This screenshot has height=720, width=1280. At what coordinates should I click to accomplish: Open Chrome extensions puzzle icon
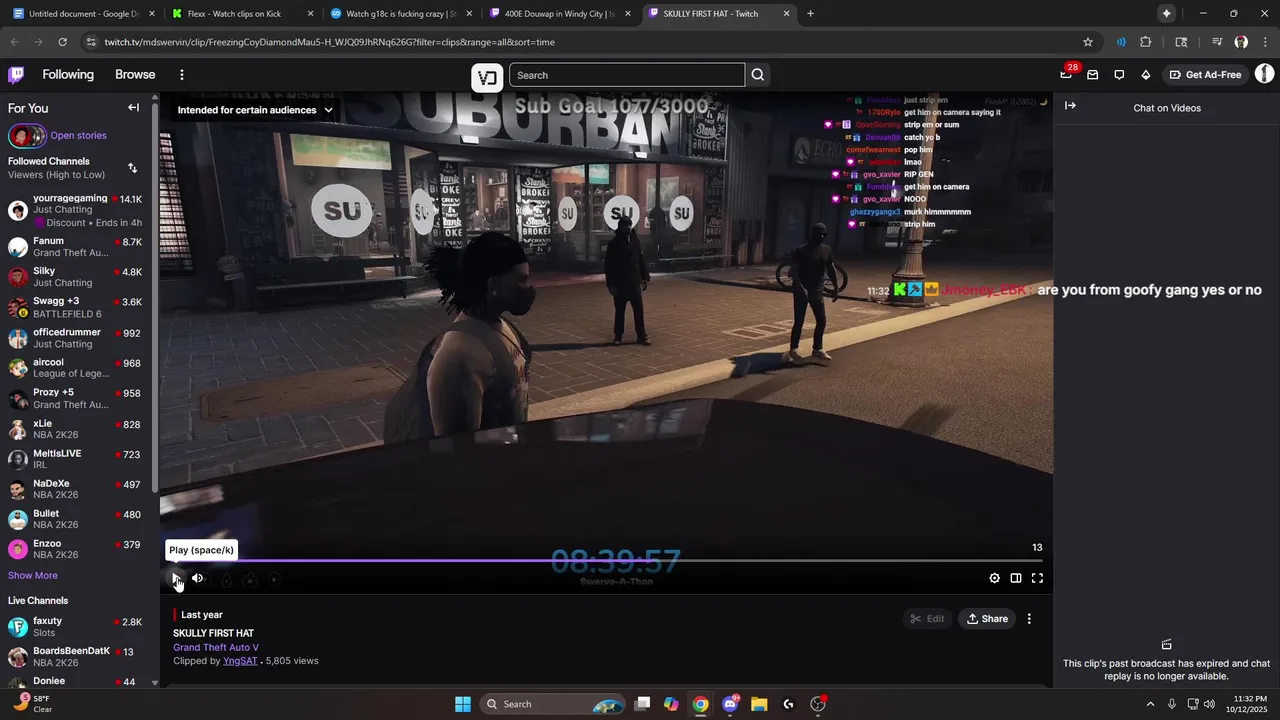(x=1146, y=42)
